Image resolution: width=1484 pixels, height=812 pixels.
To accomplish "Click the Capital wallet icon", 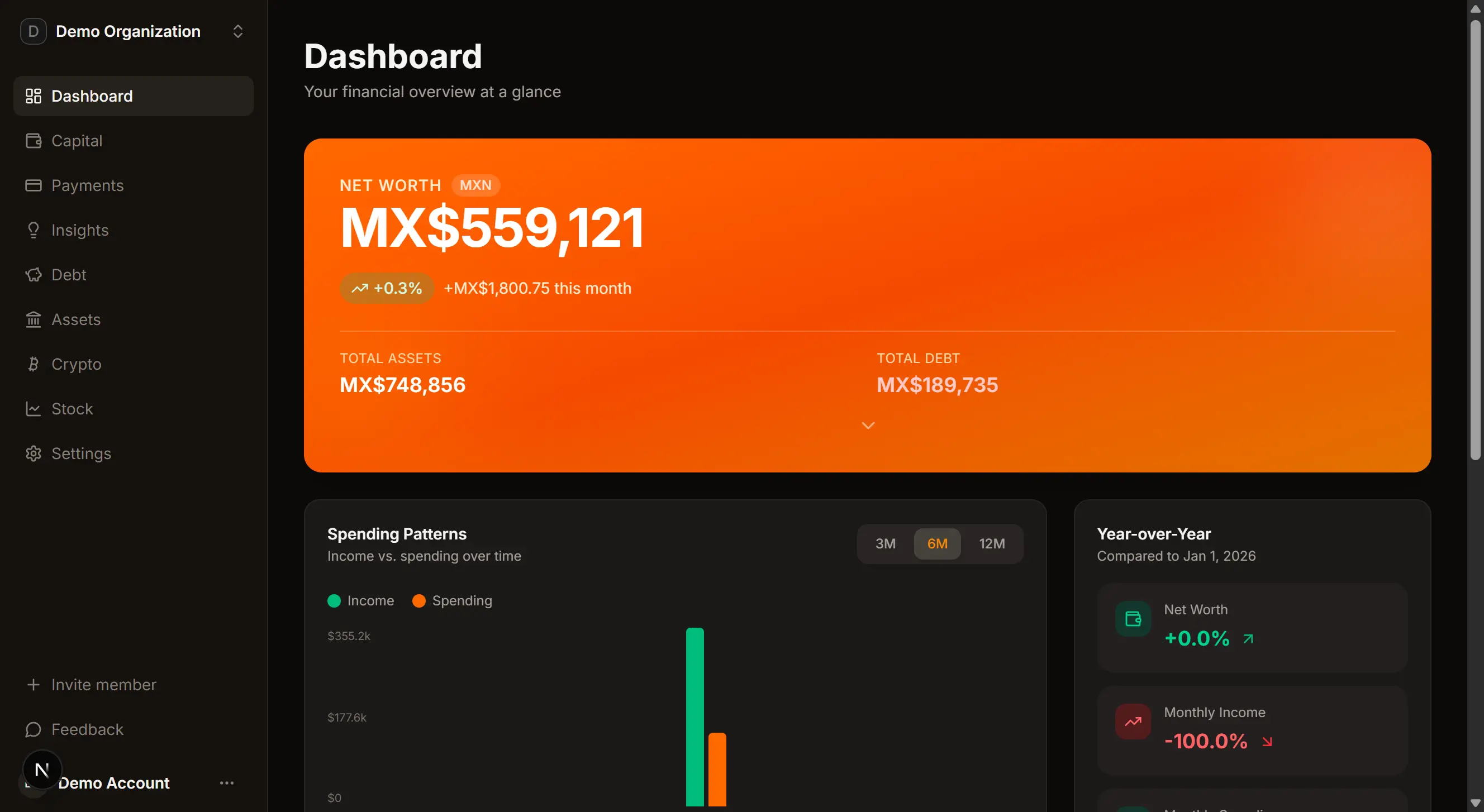I will [34, 141].
